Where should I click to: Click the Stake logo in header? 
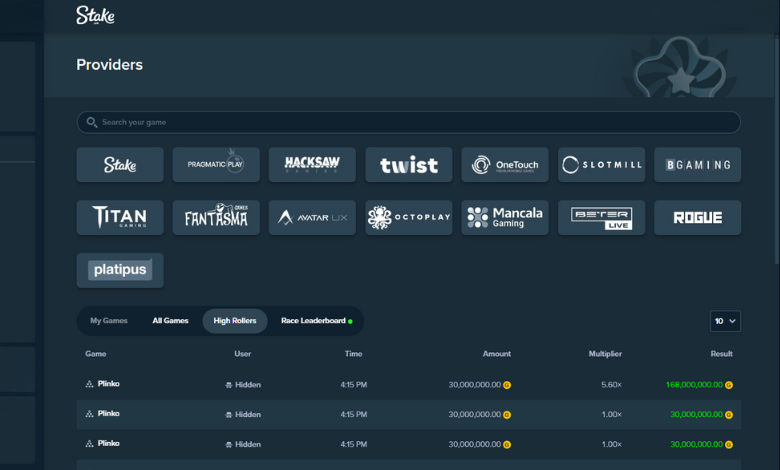[x=95, y=15]
